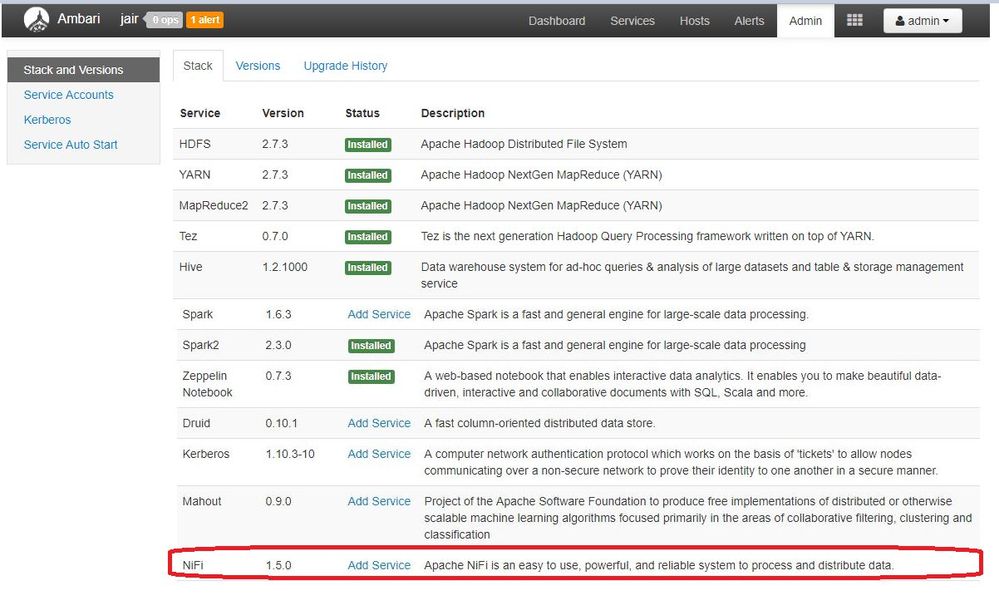The image size is (999, 615).
Task: Click the Druid fast column-oriented description
Action: pyautogui.click(x=540, y=423)
